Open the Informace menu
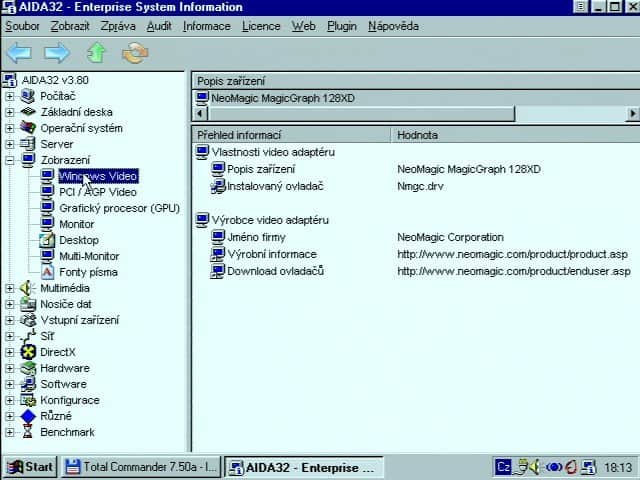 click(x=207, y=27)
